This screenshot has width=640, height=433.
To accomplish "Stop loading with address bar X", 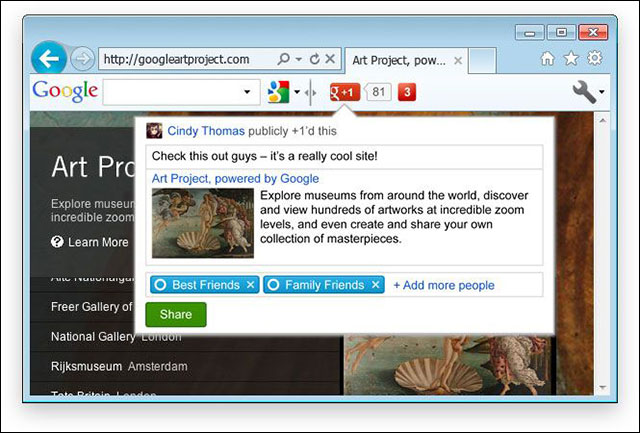I will point(330,59).
